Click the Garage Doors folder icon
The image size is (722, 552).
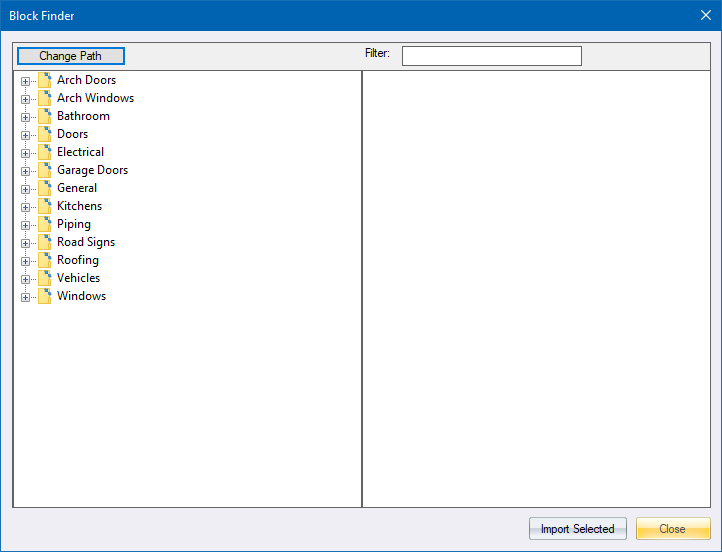tap(44, 170)
